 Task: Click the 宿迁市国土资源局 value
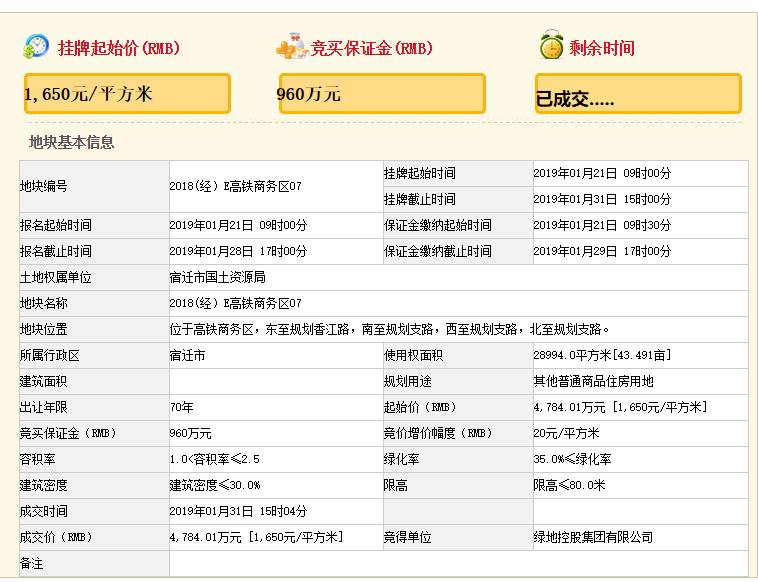218,277
